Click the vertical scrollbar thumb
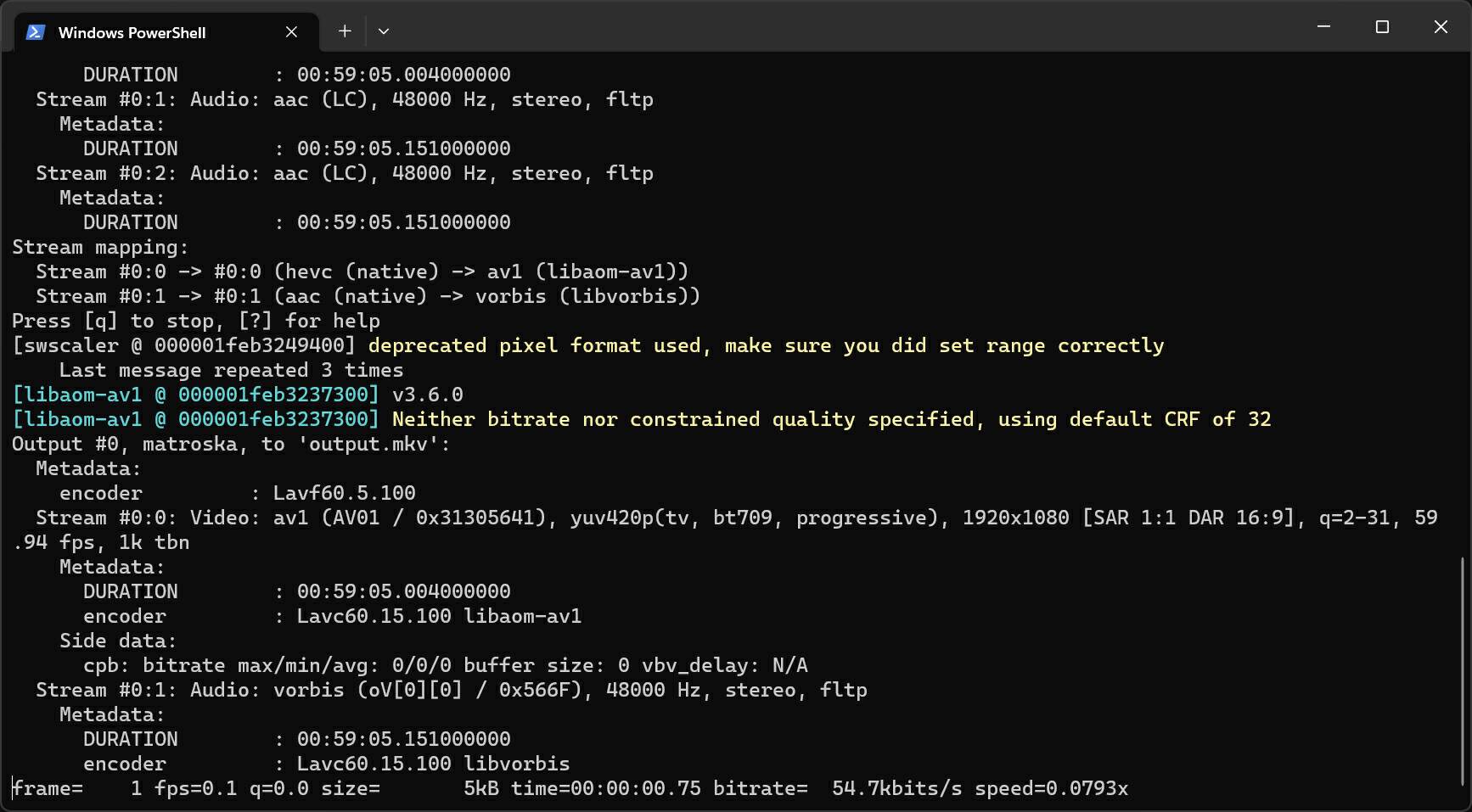 point(1463,670)
